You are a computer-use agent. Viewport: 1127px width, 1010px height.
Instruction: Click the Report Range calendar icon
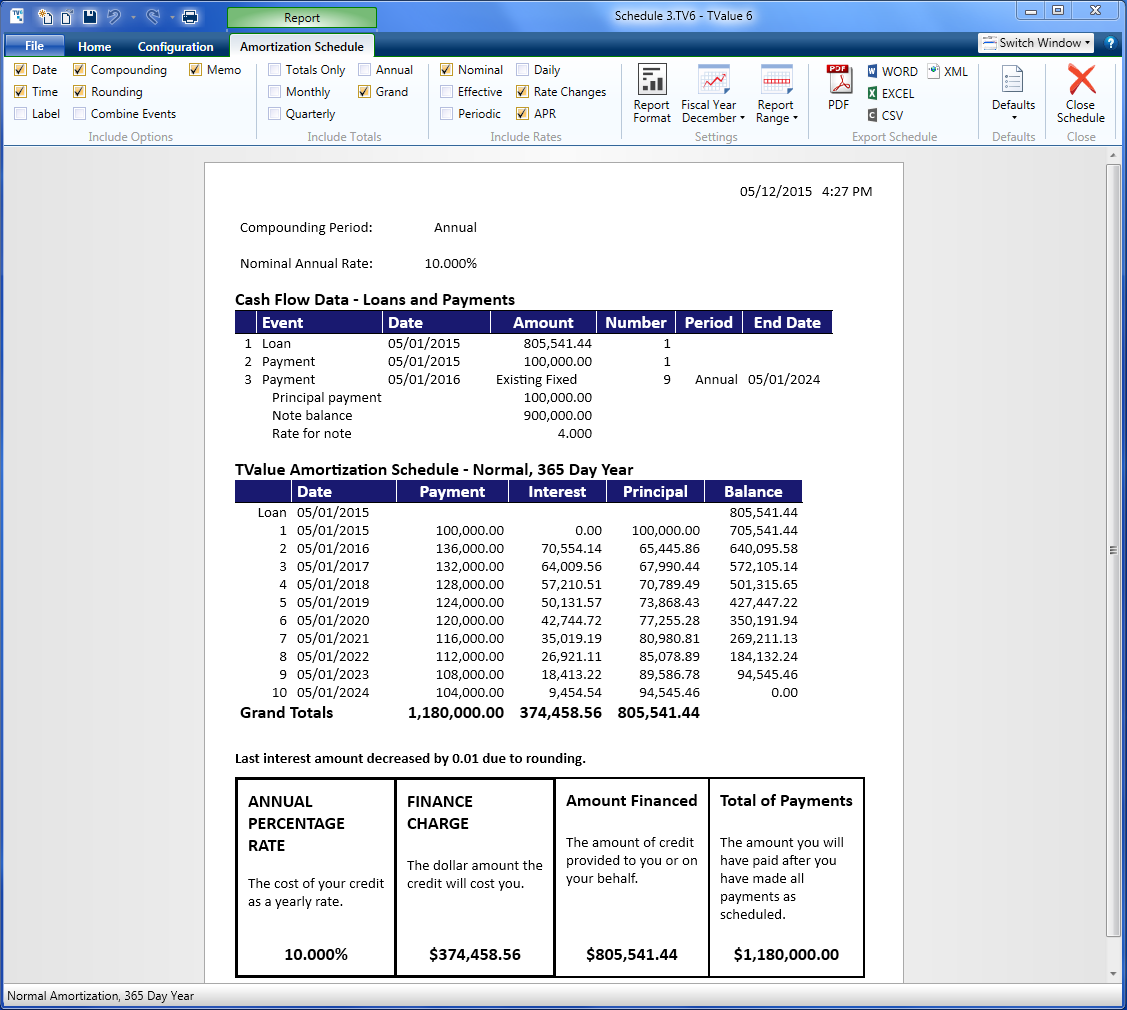point(776,79)
